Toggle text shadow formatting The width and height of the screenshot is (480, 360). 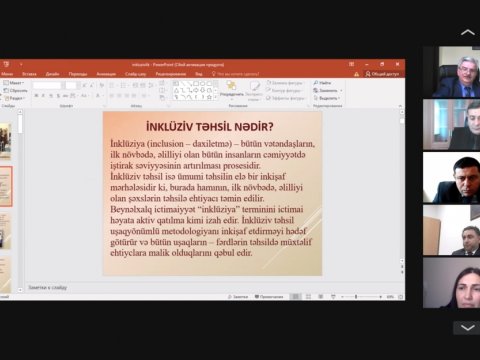pyautogui.click(x=58, y=96)
